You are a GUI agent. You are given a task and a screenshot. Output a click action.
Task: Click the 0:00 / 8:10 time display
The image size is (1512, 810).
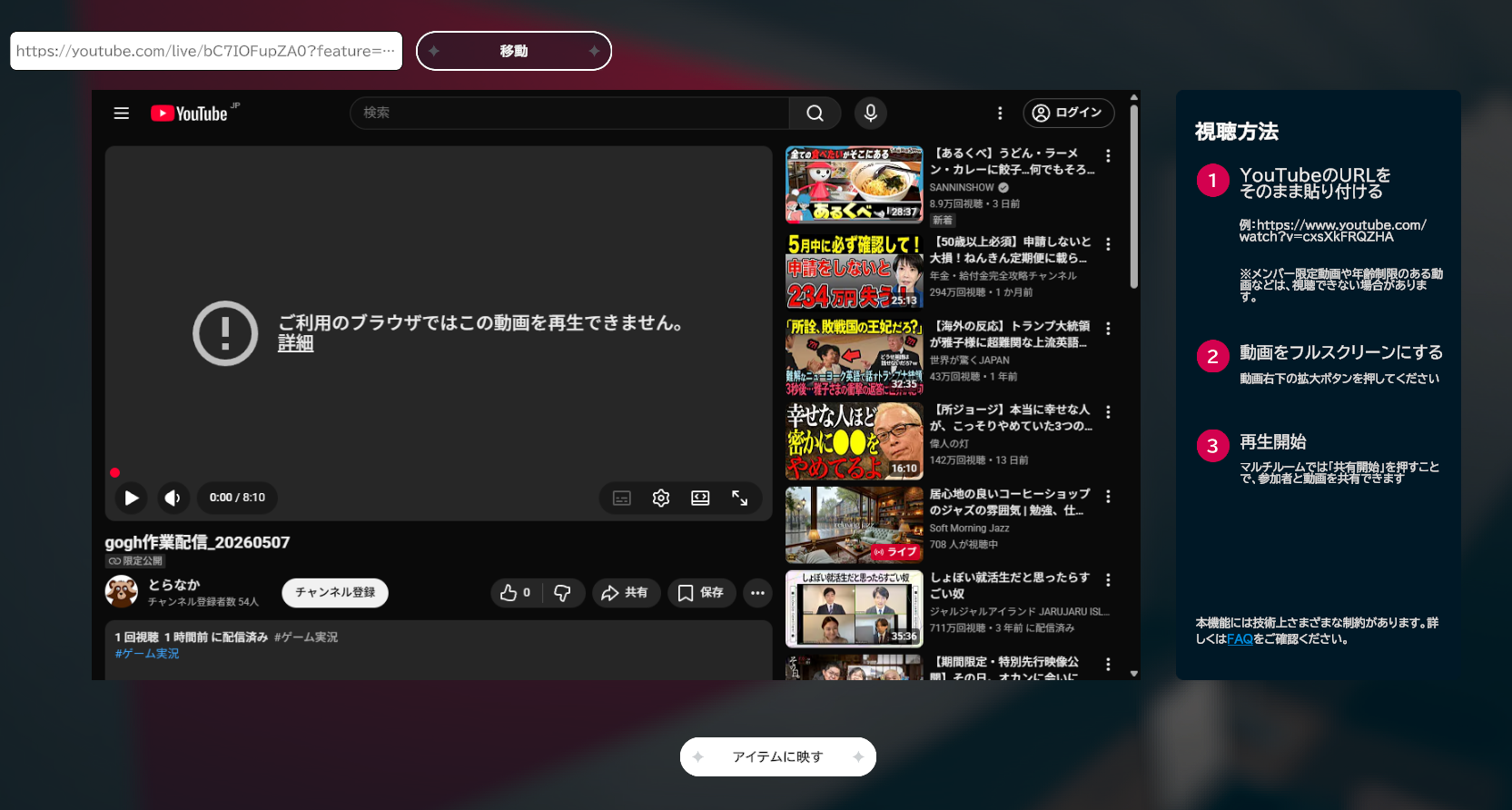tap(237, 498)
